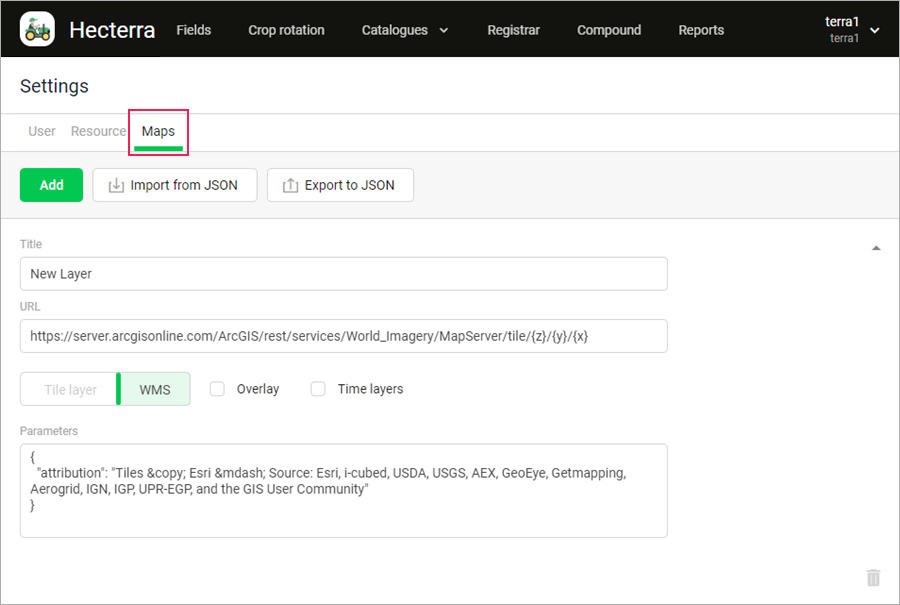This screenshot has width=900, height=605.
Task: Select the Maps settings tab
Action: coord(158,131)
